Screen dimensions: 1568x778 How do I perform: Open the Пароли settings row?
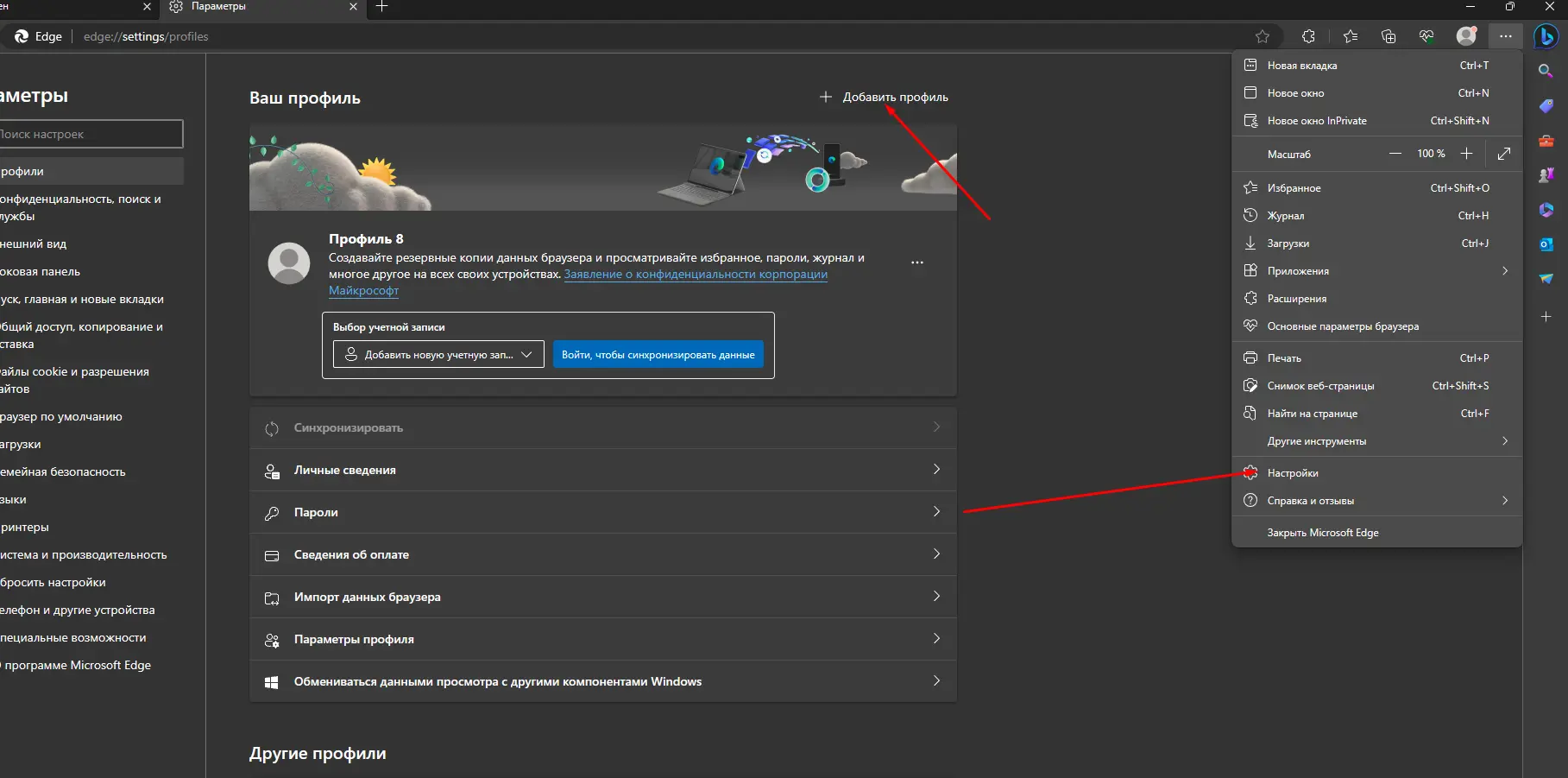click(603, 512)
